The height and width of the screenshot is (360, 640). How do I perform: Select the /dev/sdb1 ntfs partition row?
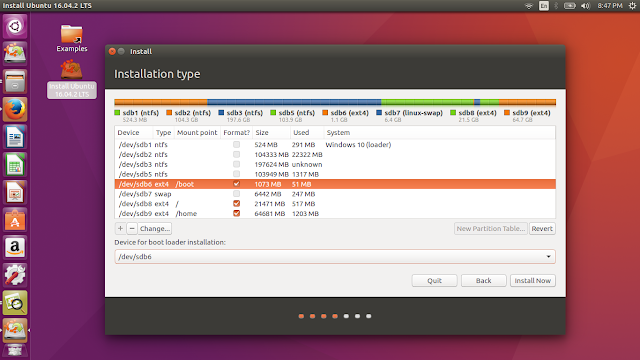(335, 144)
